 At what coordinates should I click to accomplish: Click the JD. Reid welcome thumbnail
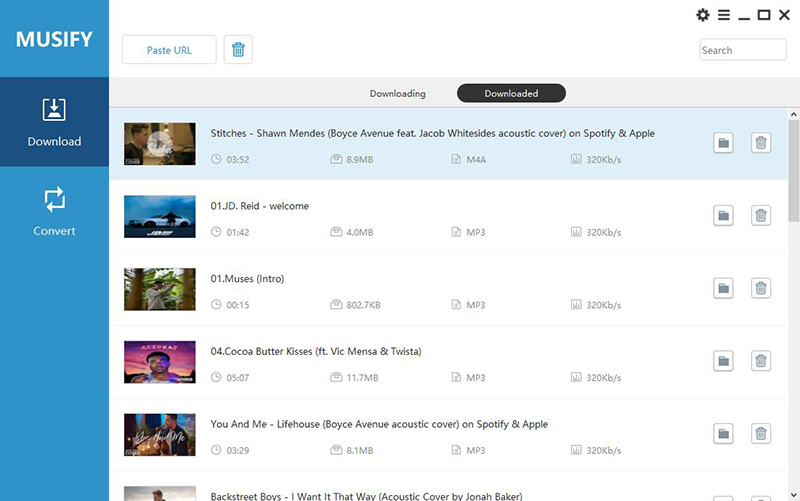coord(160,216)
